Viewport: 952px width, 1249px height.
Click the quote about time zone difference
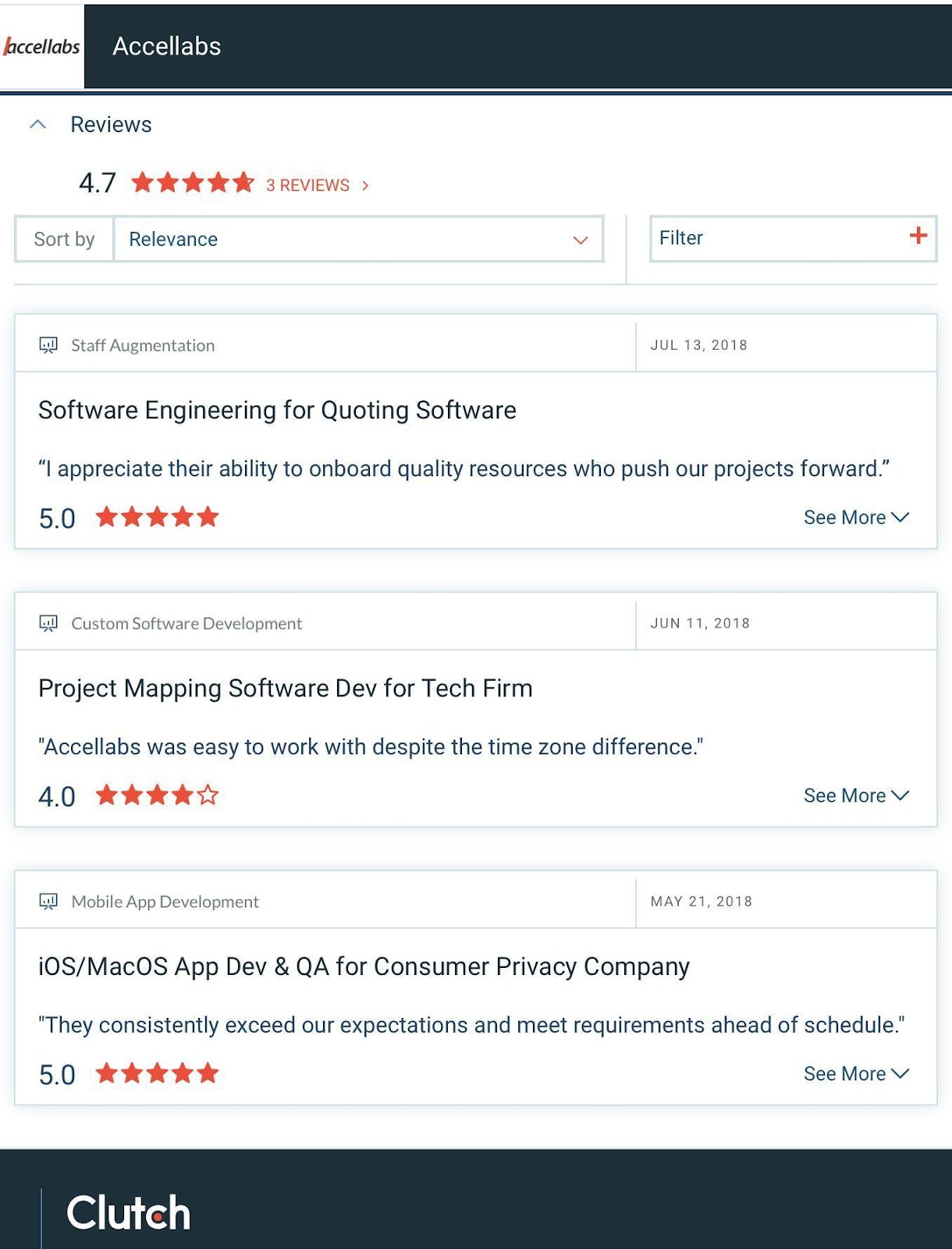(x=371, y=747)
